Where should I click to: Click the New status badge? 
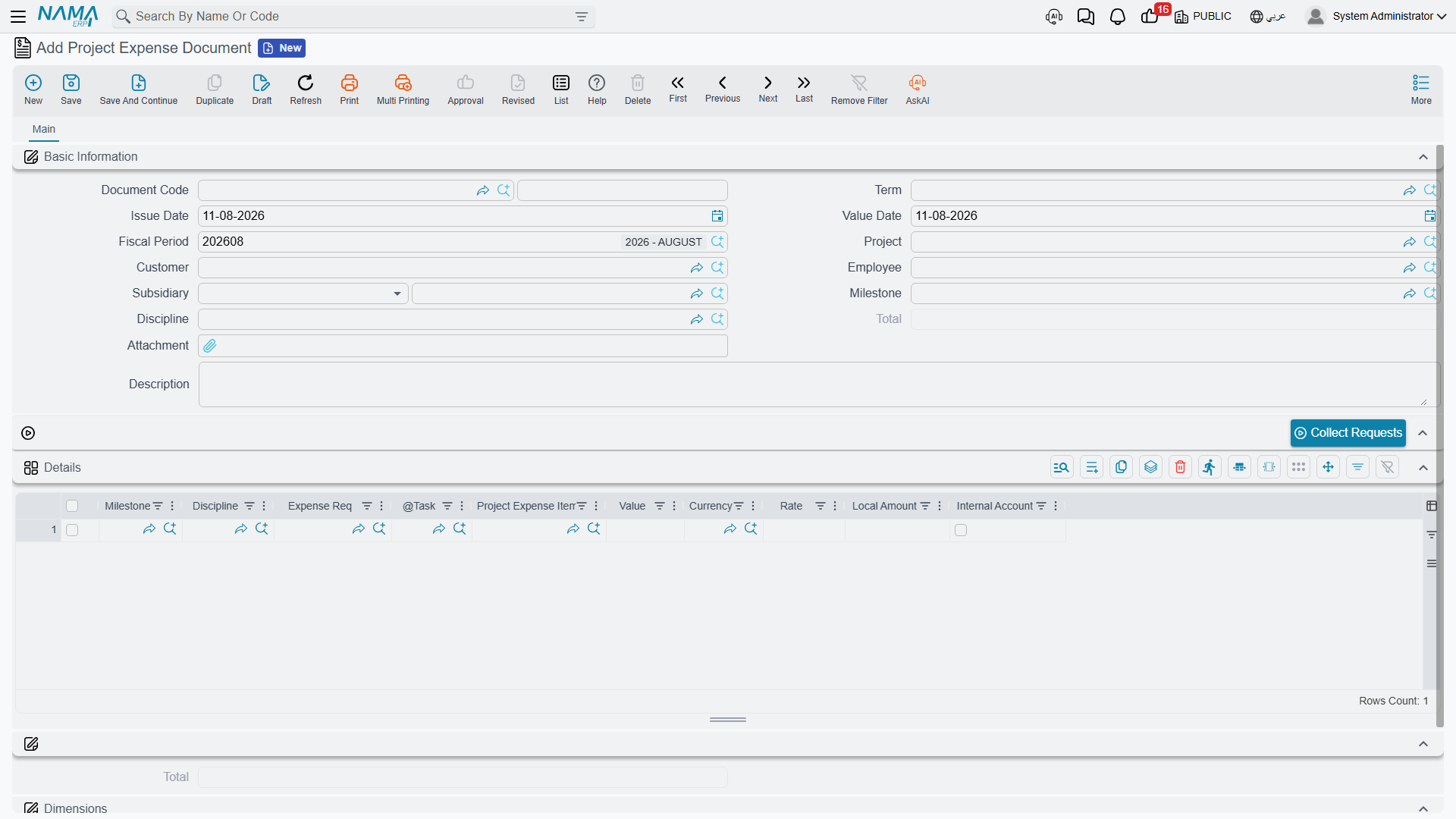tap(282, 48)
